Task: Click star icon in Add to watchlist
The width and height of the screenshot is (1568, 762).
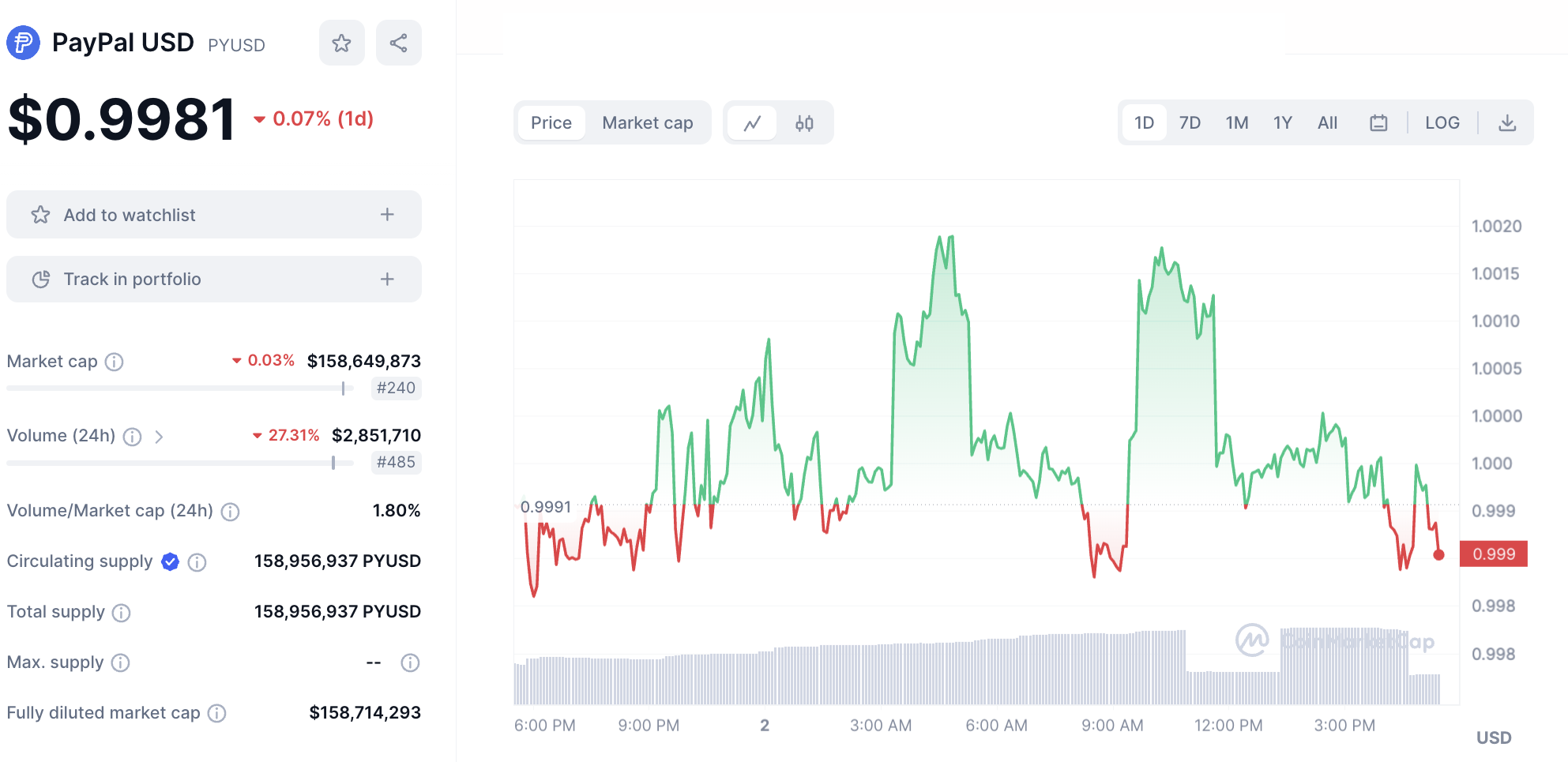Action: click(40, 215)
